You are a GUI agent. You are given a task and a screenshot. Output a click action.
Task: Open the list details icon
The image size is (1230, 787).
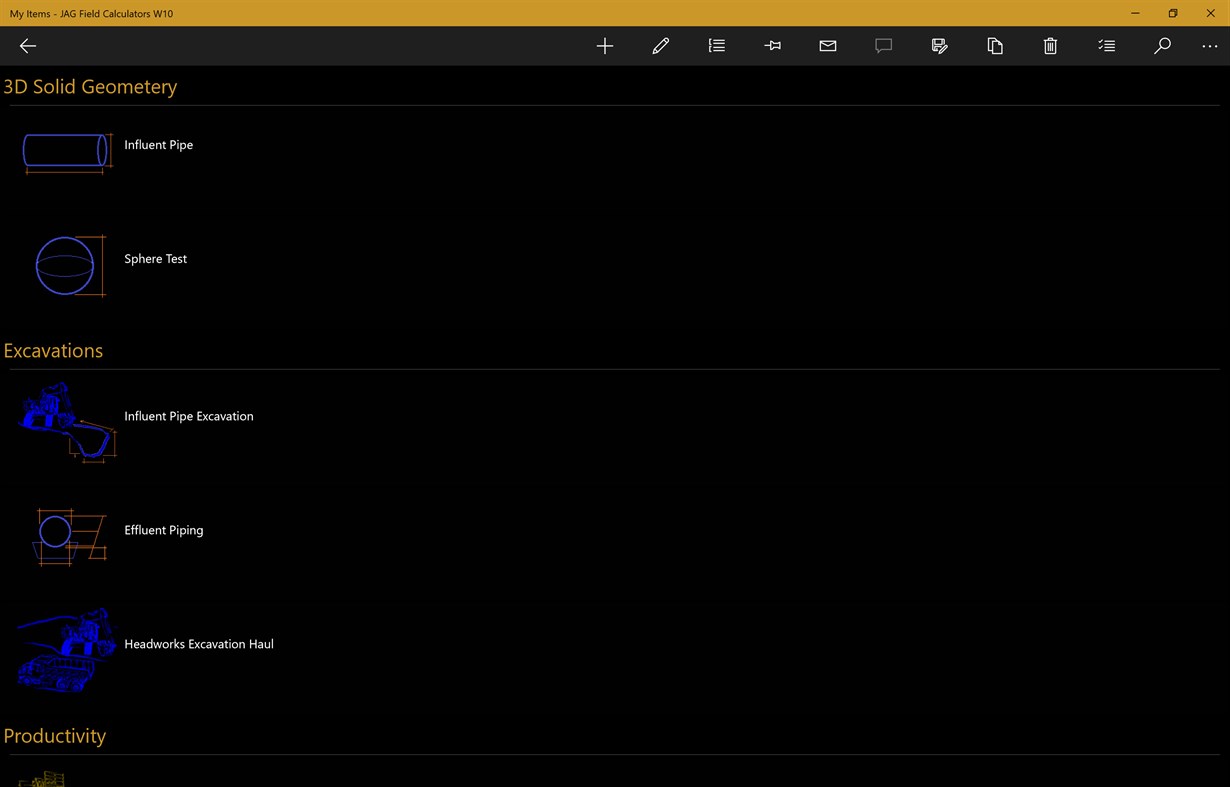point(716,45)
